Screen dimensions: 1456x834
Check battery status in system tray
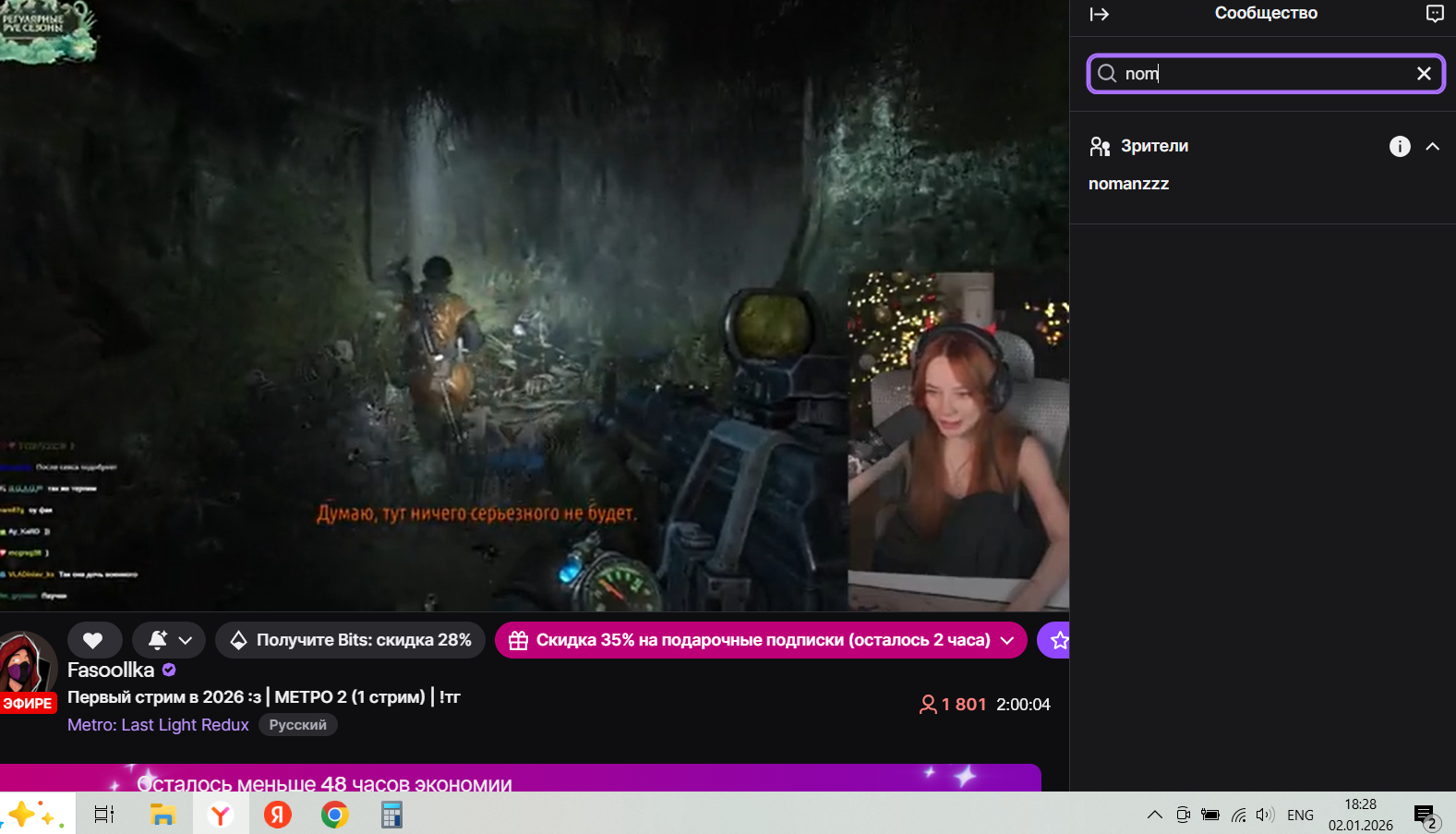point(1210,815)
